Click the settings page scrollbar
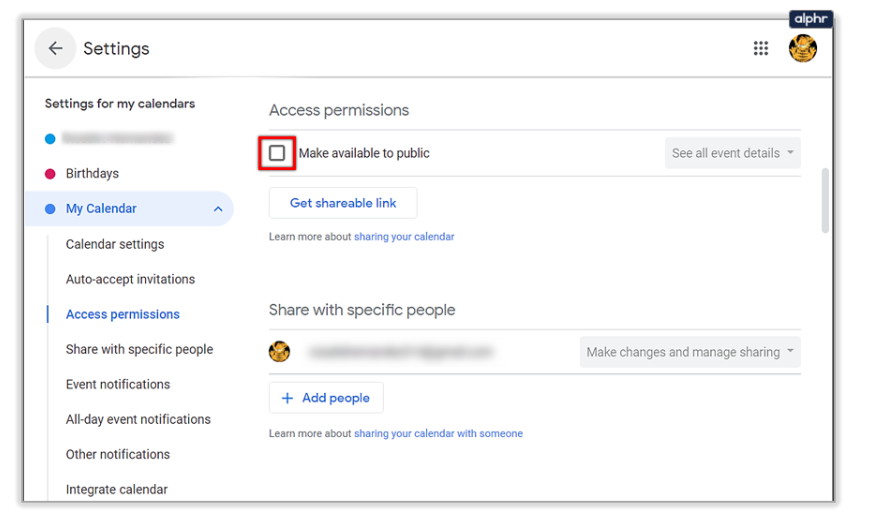This screenshot has height=529, width=873. click(825, 200)
